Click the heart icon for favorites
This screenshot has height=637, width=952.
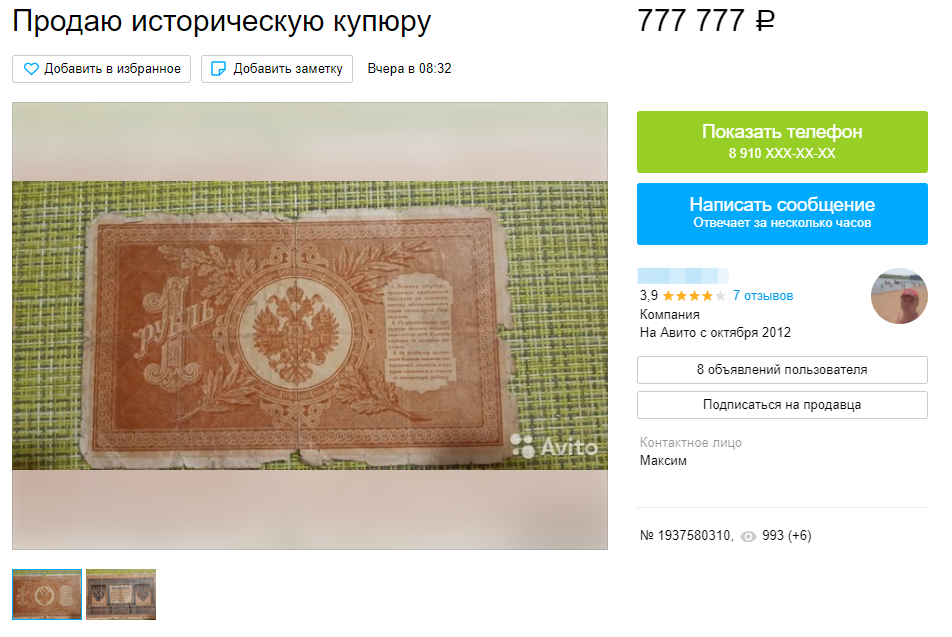(x=31, y=69)
